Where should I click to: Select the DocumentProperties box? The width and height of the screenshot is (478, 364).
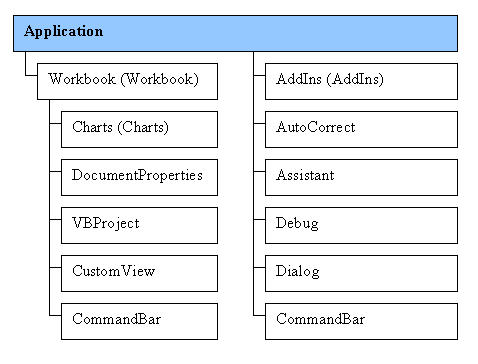coord(139,177)
